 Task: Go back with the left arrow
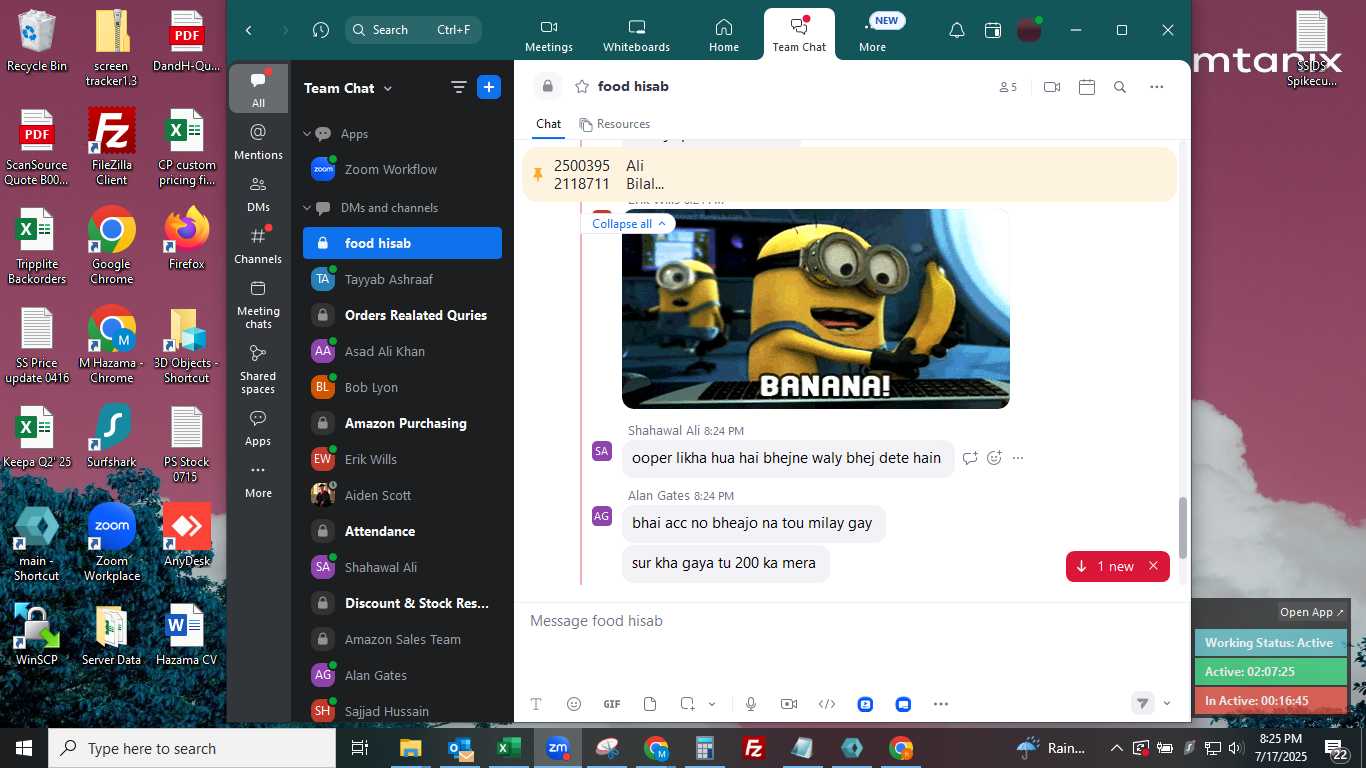[x=249, y=30]
